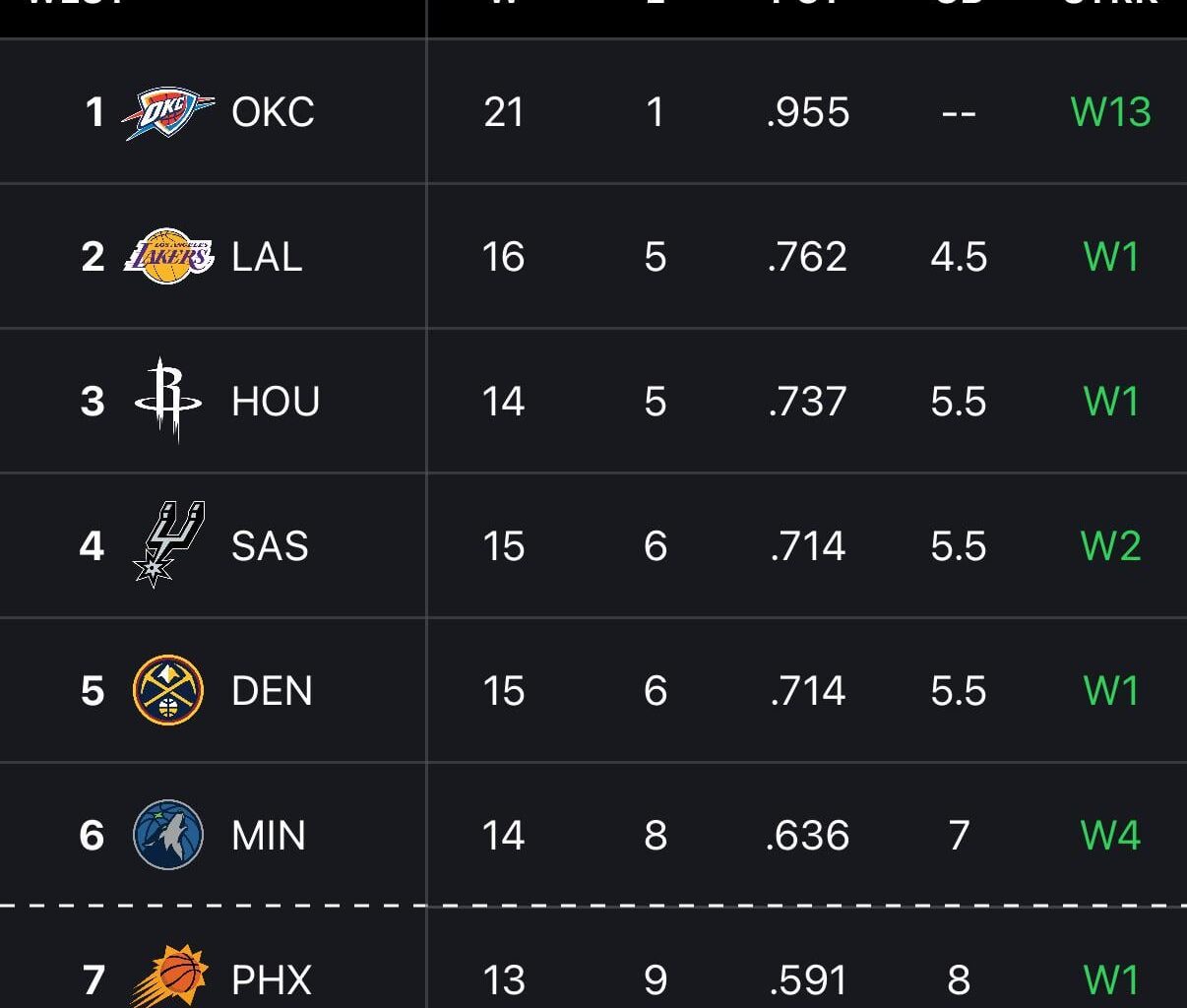Click OKC's W13 streak value
1187x1008 pixels.
[1110, 112]
